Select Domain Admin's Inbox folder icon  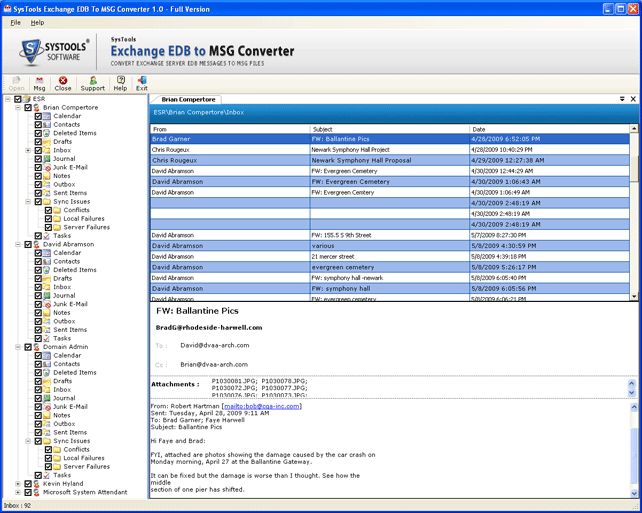coord(47,389)
